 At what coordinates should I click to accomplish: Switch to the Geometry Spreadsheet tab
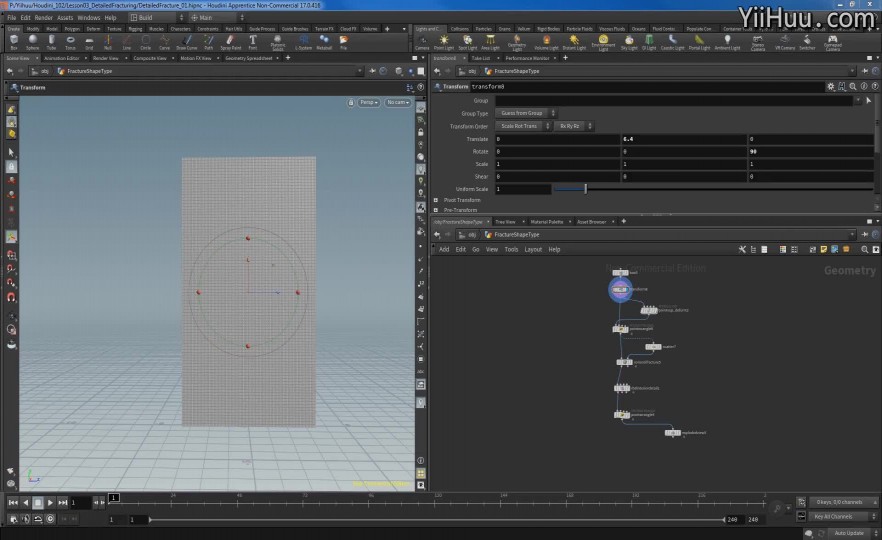coord(249,58)
